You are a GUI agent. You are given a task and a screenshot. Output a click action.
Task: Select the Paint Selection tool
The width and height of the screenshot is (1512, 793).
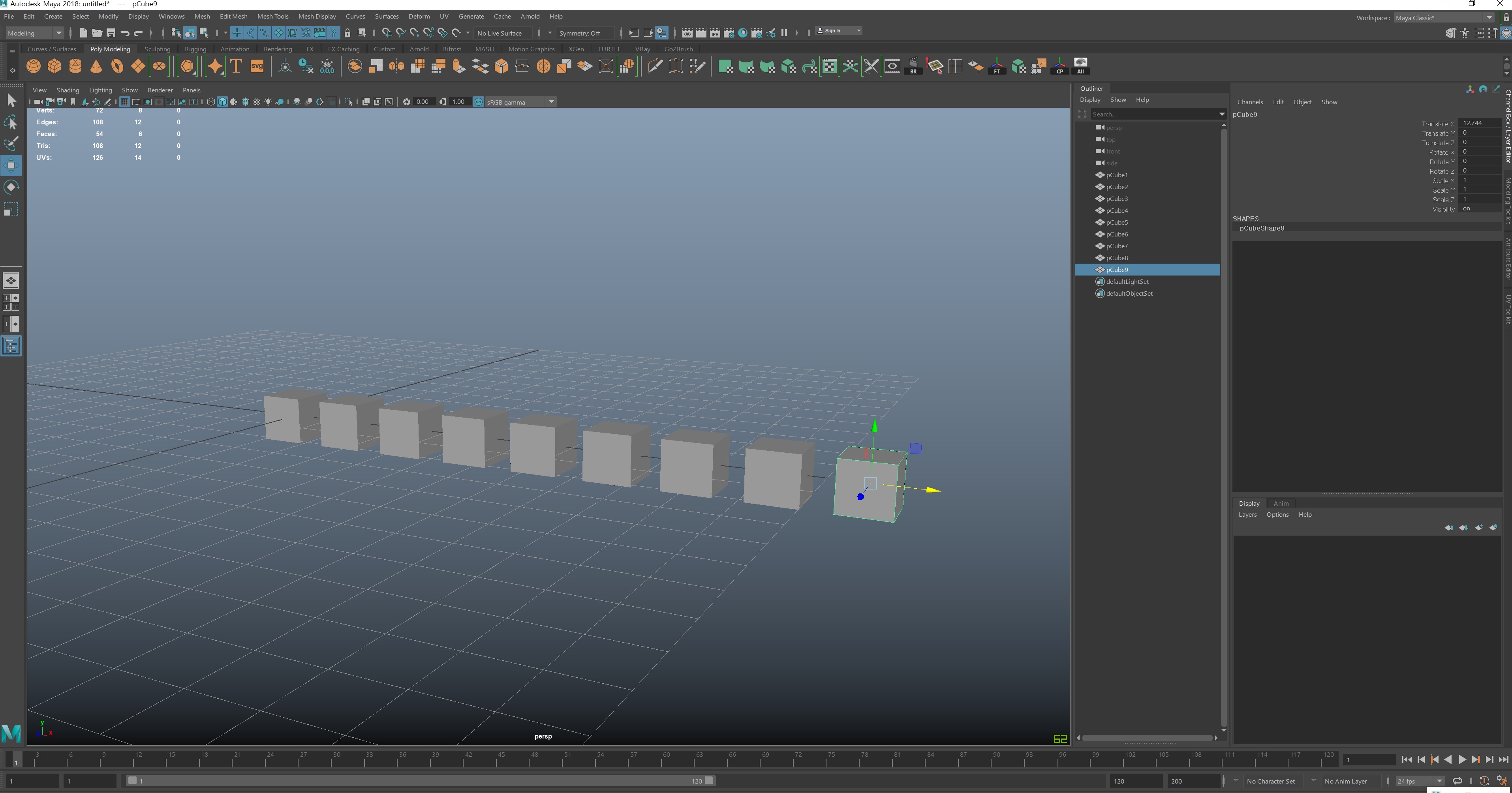(11, 144)
